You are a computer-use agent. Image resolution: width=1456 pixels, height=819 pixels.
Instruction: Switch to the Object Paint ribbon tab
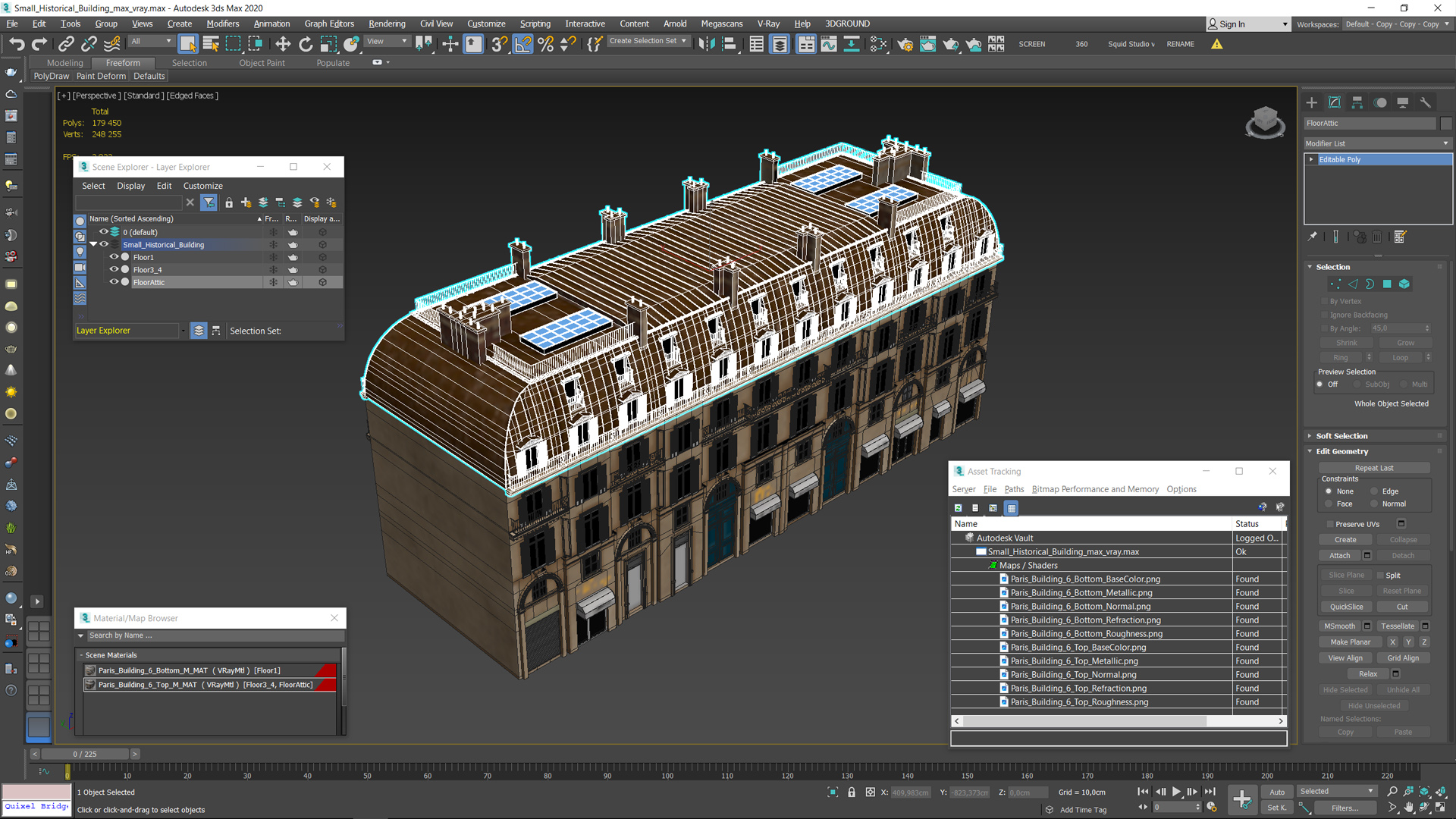pyautogui.click(x=262, y=63)
